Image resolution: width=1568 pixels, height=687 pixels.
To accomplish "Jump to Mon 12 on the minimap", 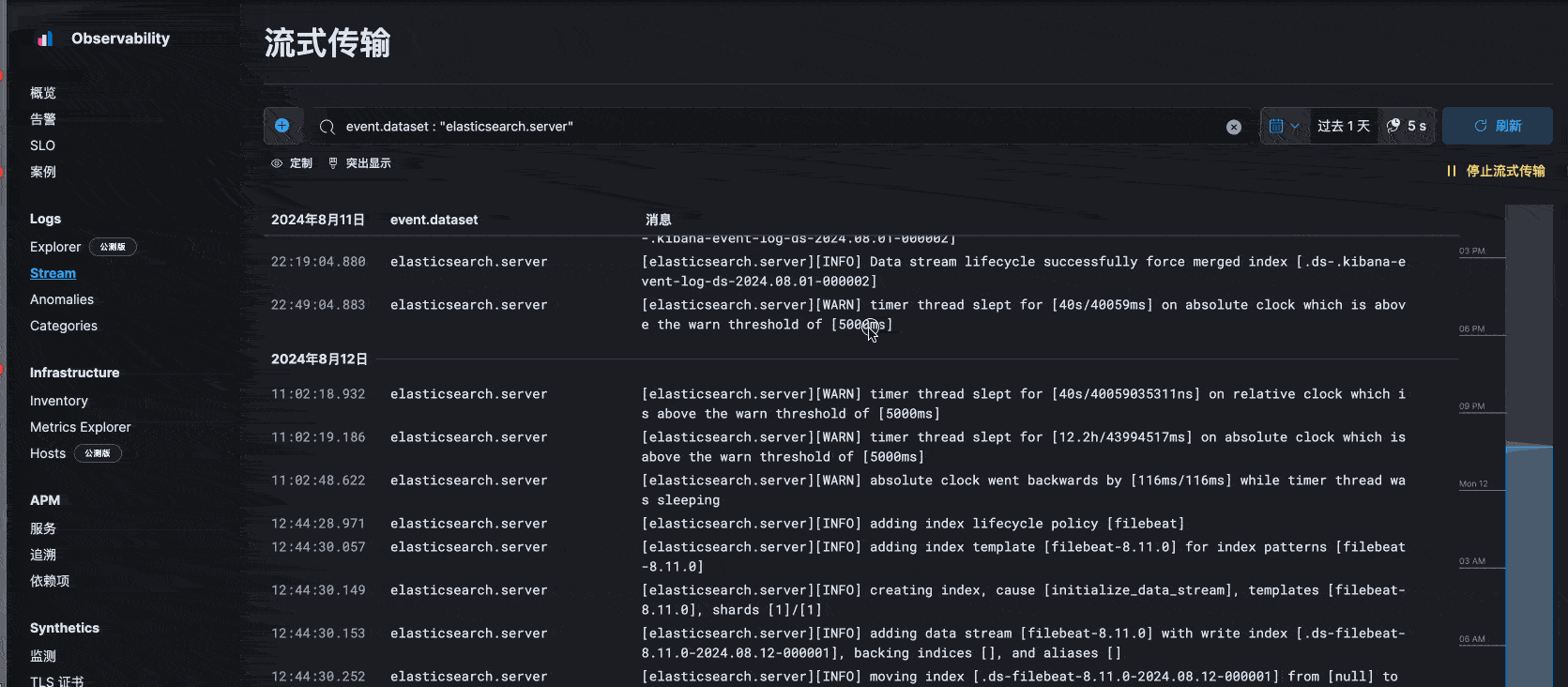I will pos(1473,483).
